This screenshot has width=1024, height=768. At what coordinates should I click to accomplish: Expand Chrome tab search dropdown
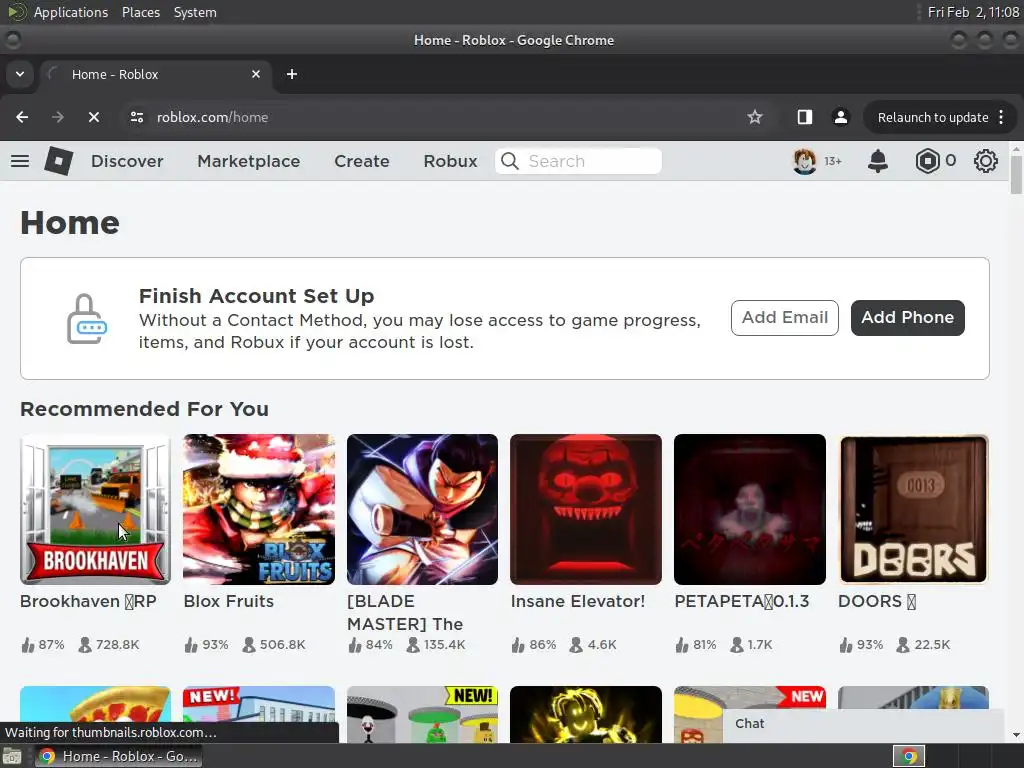(x=20, y=74)
